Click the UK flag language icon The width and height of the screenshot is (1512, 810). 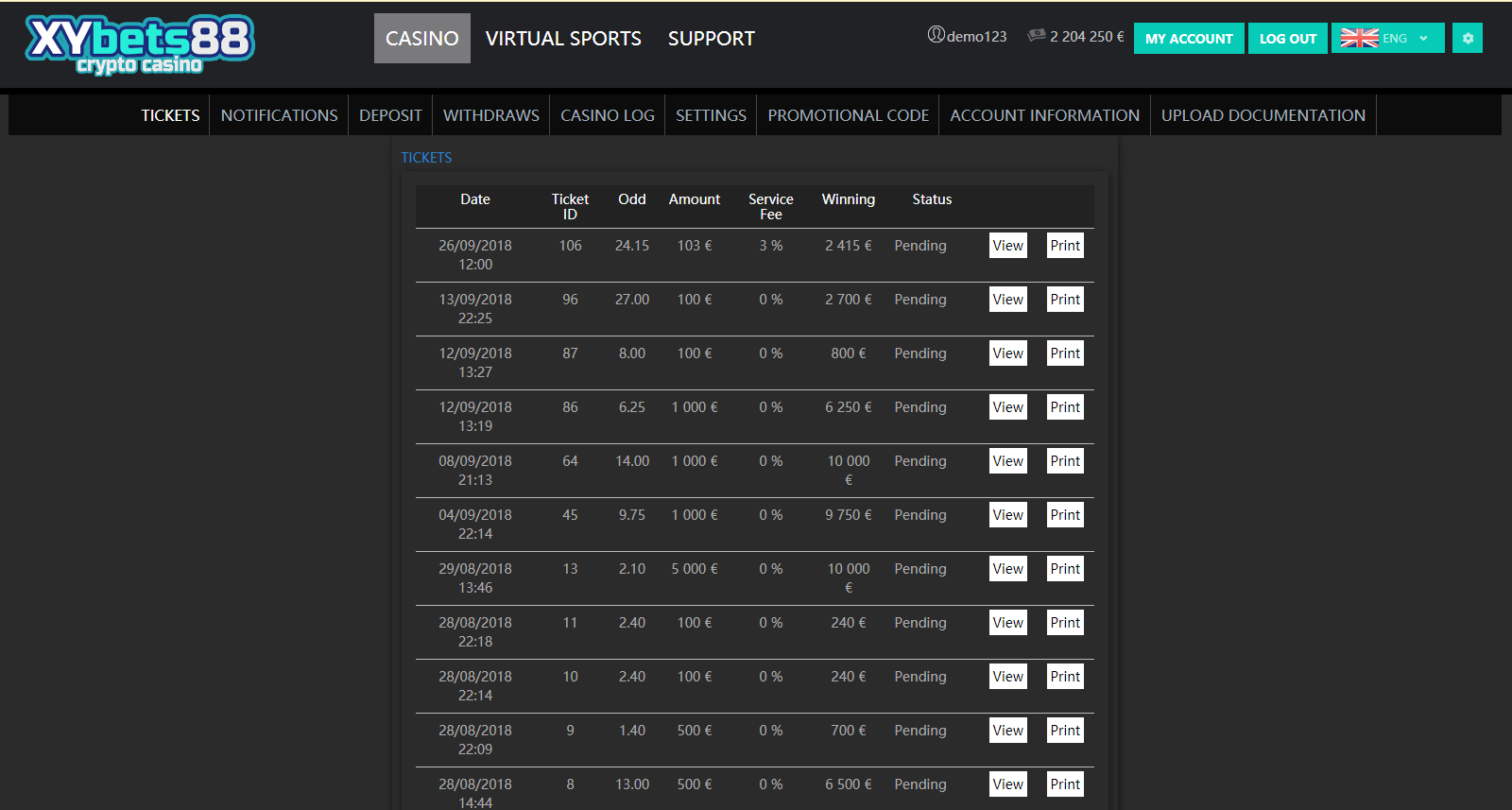pos(1359,38)
